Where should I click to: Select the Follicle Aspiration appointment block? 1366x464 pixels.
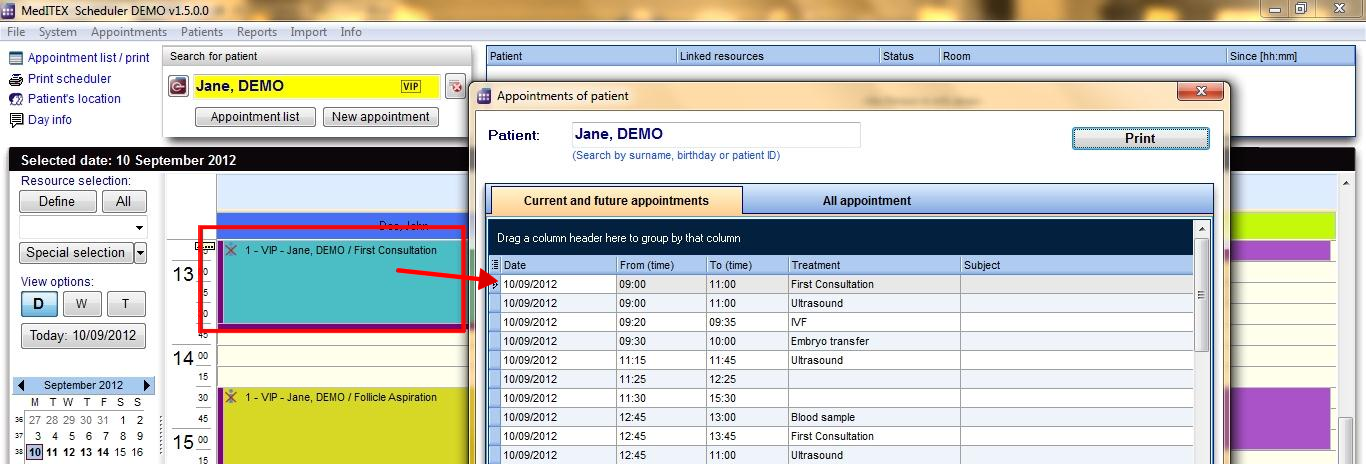(341, 425)
